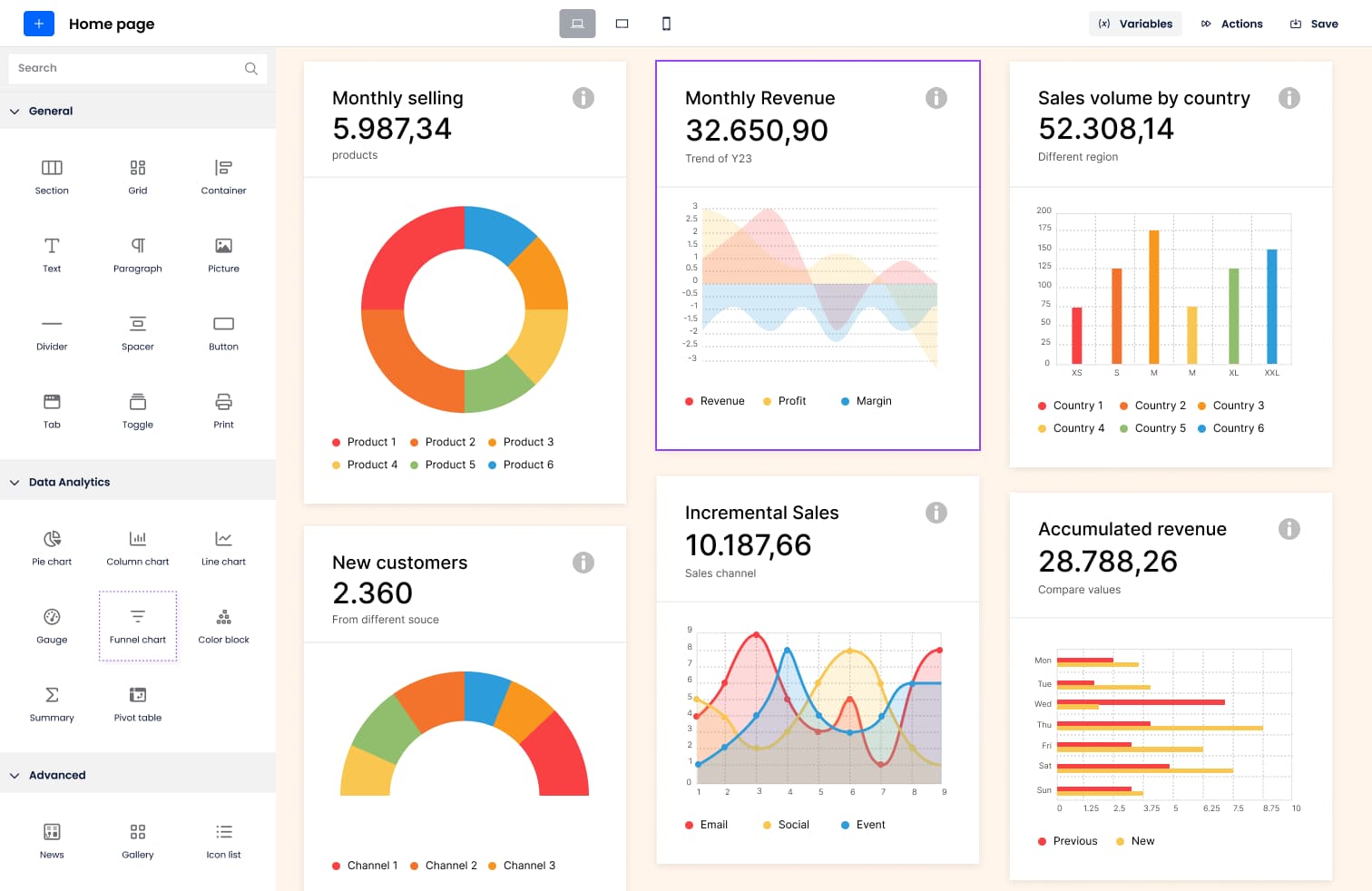The height and width of the screenshot is (891, 1372).
Task: Select the Color block widget
Action: [222, 624]
